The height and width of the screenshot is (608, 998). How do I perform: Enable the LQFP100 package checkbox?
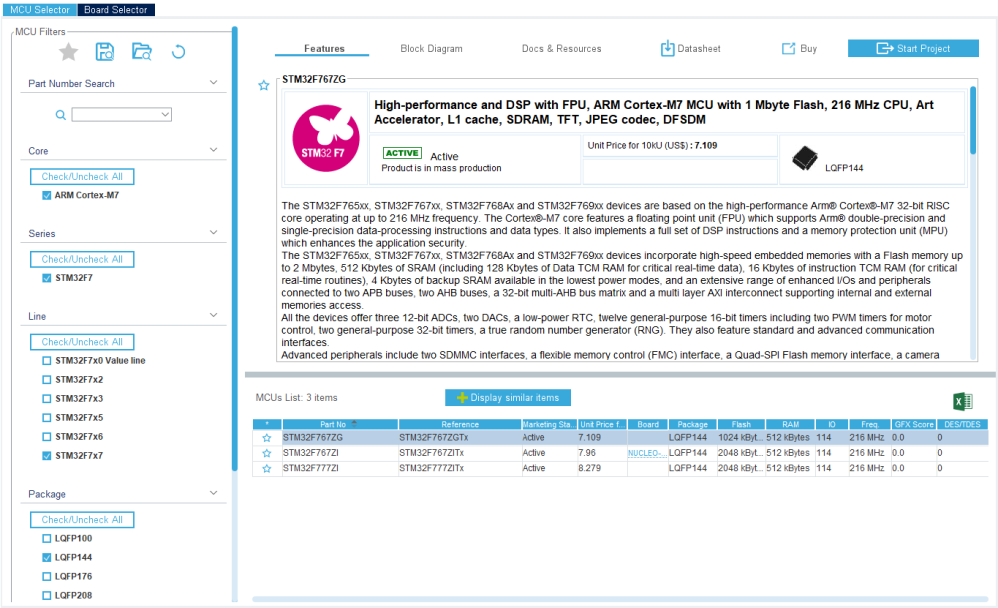pos(46,539)
